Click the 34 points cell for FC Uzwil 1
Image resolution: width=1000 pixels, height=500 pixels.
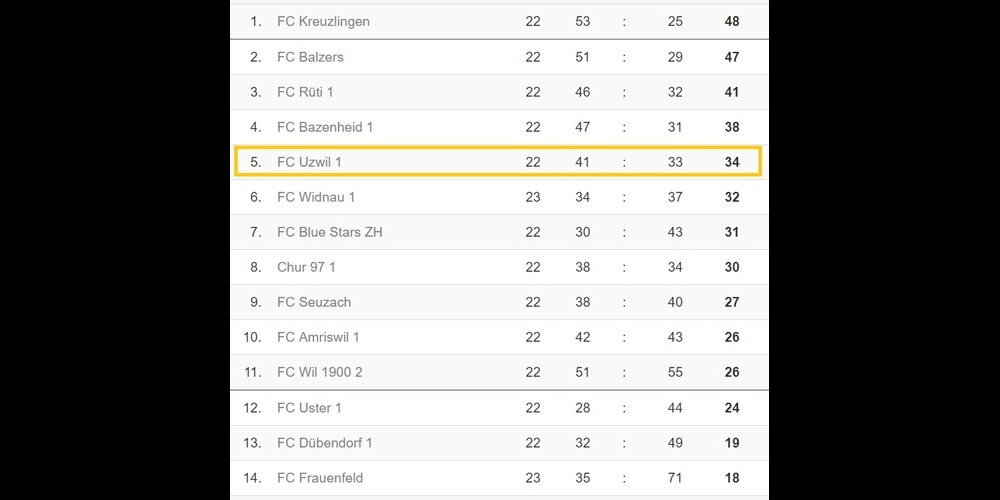pos(732,162)
